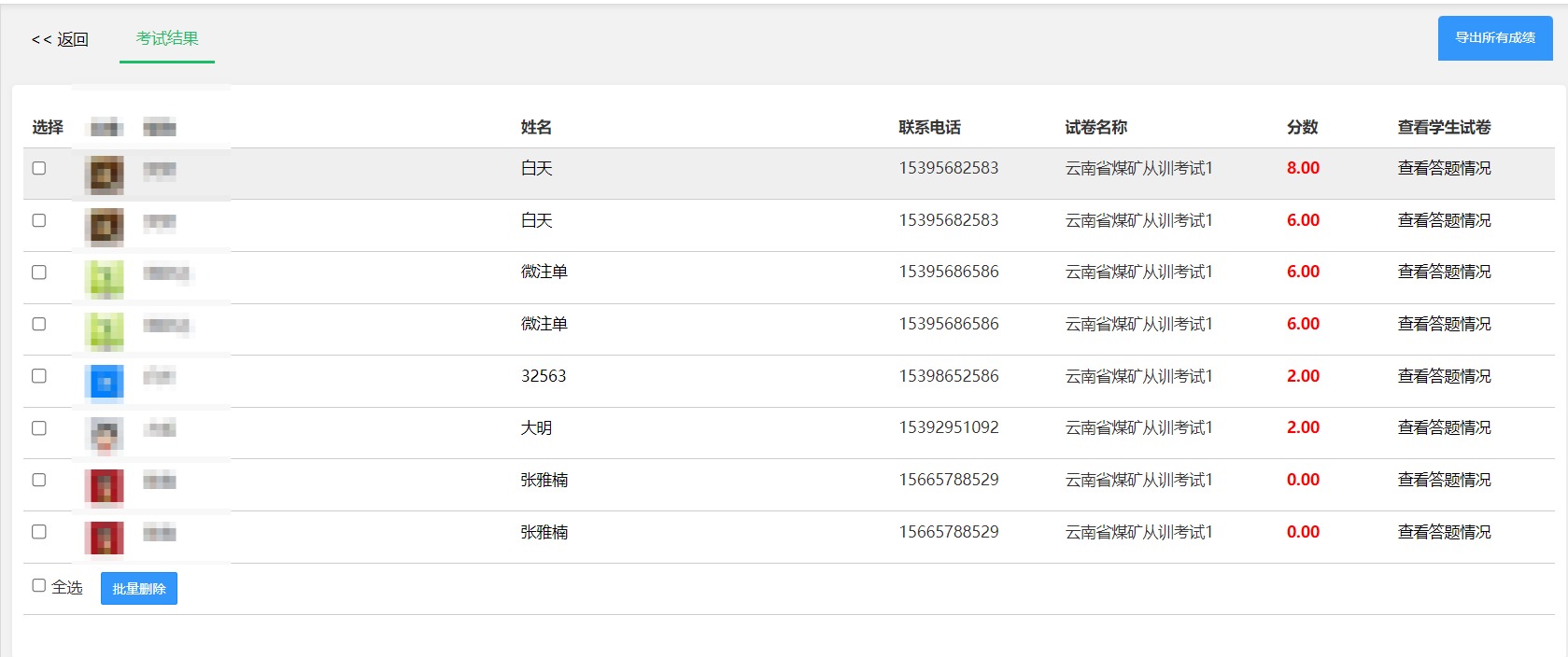Click the red avatar in the first 张雅楠 row
The image size is (1568, 657).
(x=105, y=486)
